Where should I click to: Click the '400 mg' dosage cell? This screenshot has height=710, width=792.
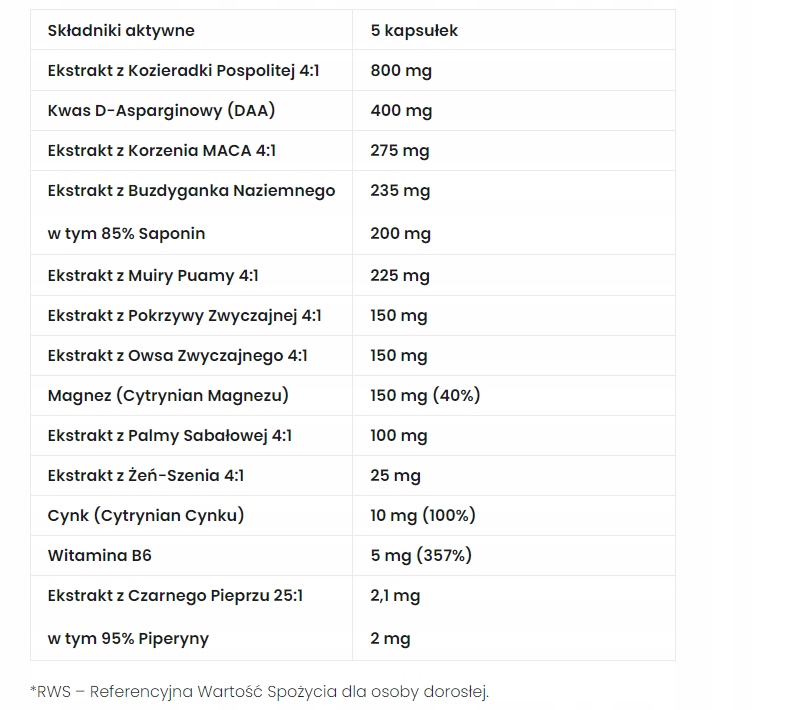tap(401, 111)
